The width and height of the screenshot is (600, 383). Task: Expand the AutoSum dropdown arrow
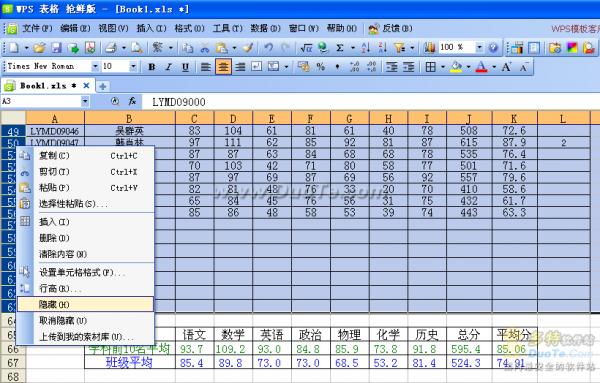pos(352,48)
